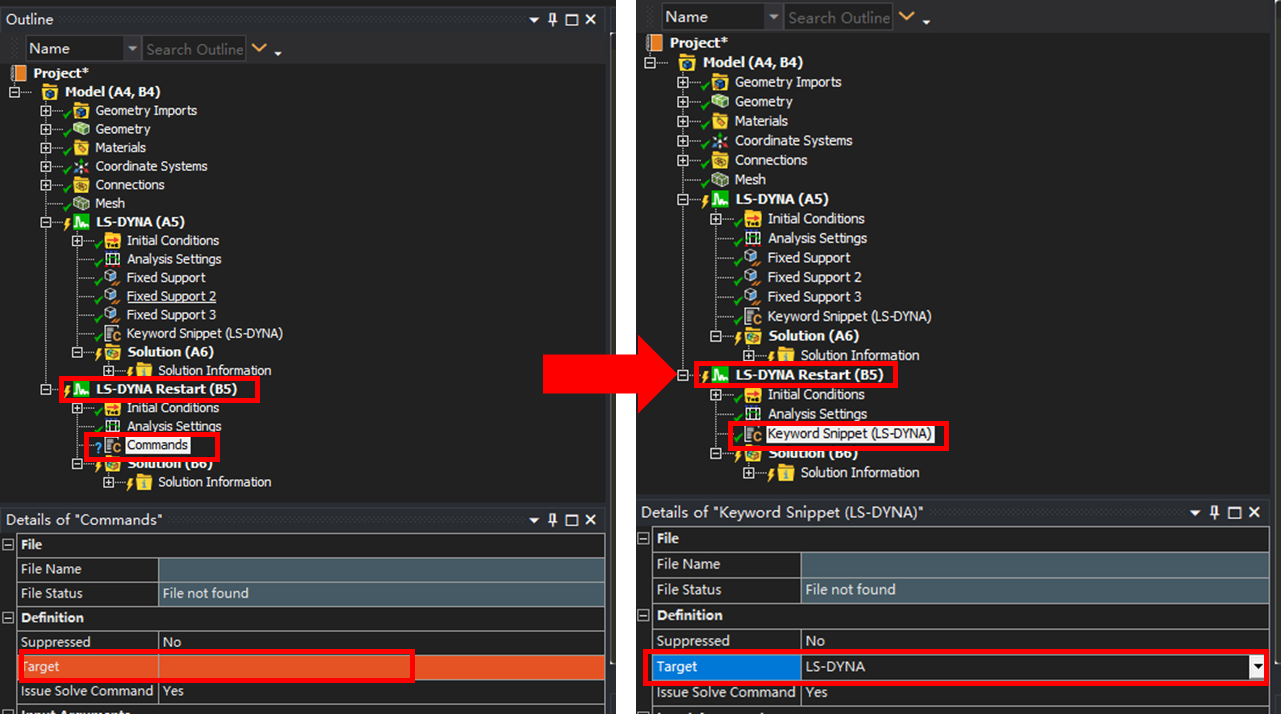The width and height of the screenshot is (1281, 714).
Task: Expand Coordinate Systems node in right outline
Action: click(683, 141)
